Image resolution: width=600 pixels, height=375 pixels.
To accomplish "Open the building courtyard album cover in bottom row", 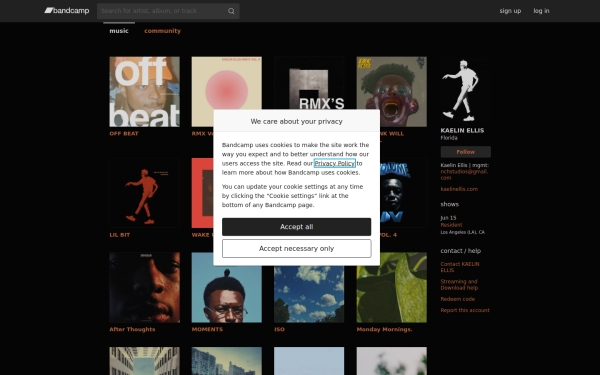I will 145,361.
